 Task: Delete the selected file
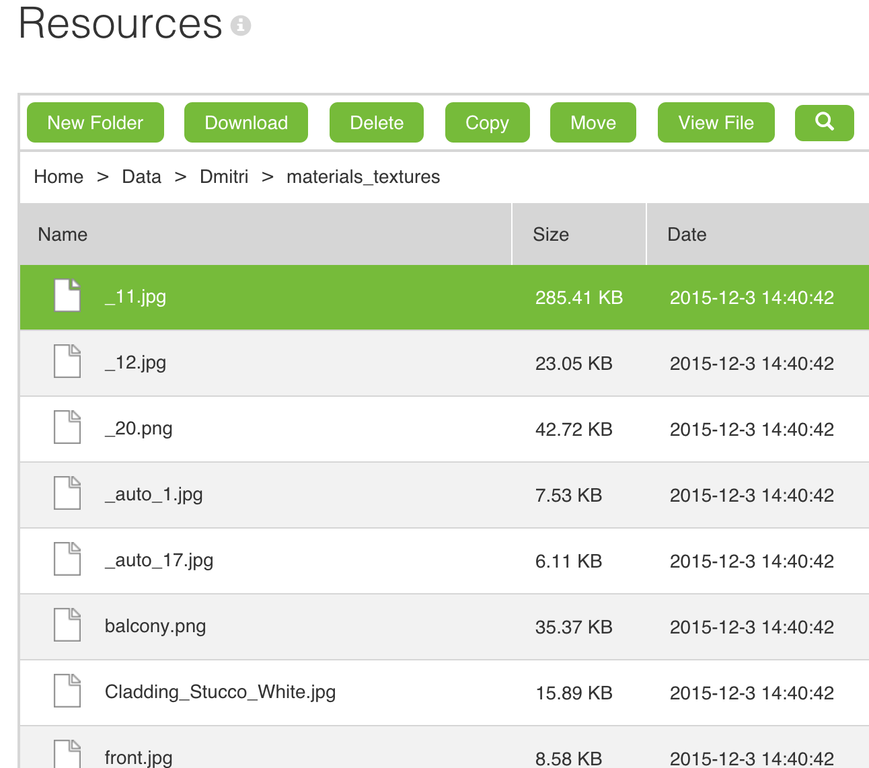tap(376, 122)
